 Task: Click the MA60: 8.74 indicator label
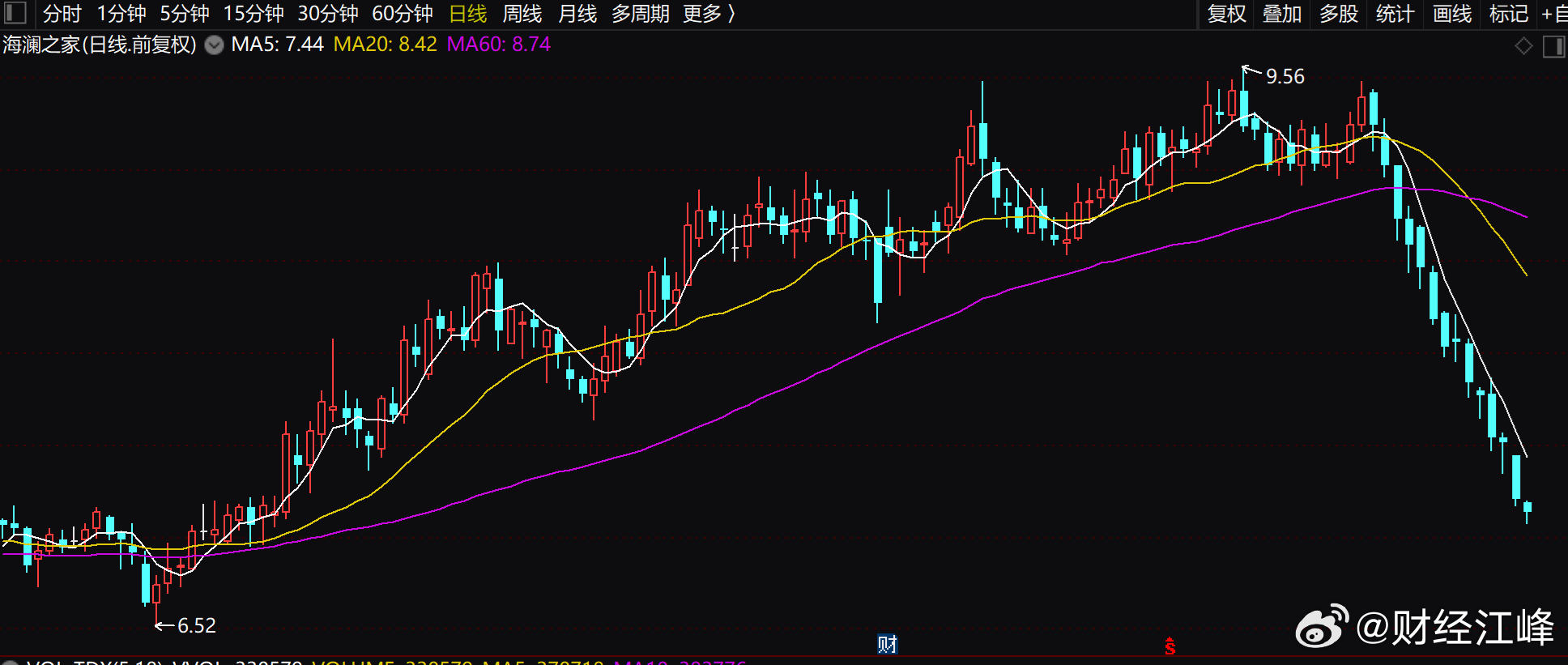click(x=499, y=45)
